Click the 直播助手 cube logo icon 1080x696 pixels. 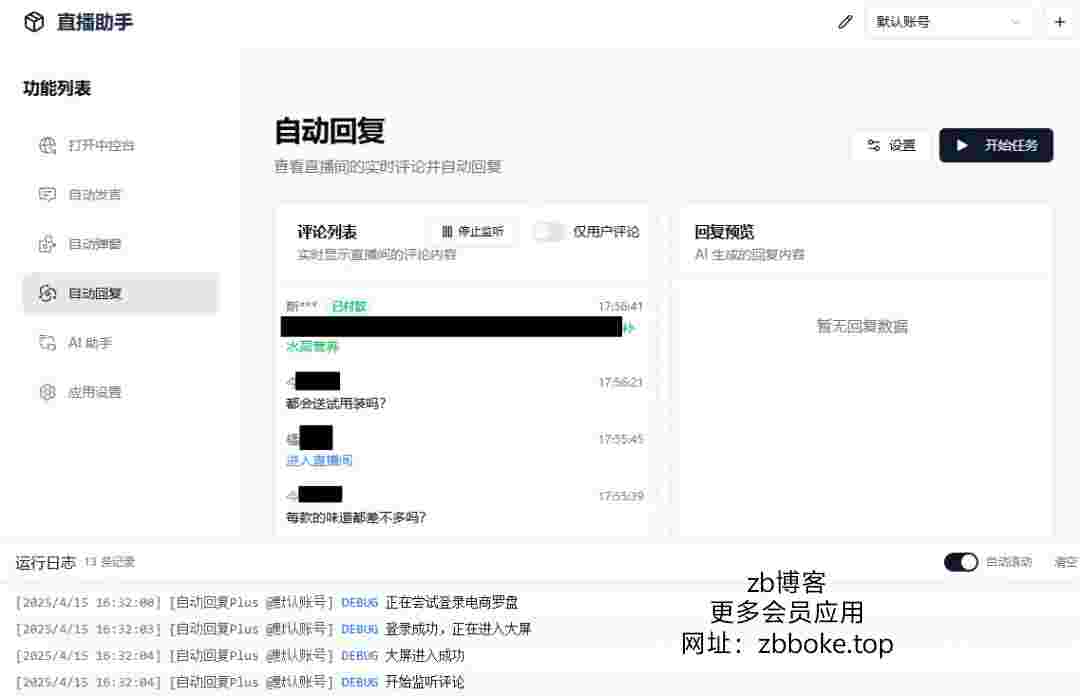[34, 22]
